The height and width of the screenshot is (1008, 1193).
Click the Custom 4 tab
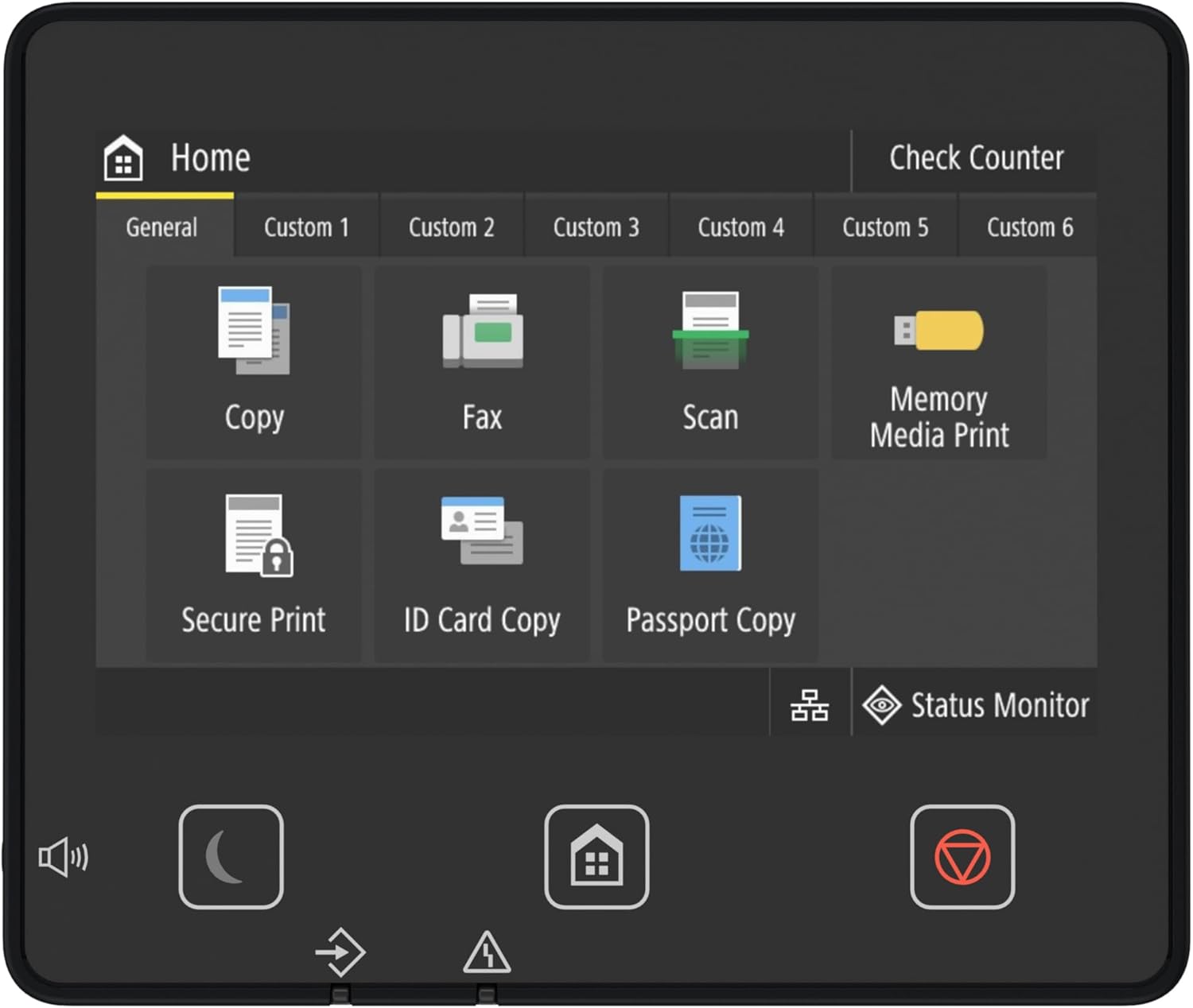740,227
